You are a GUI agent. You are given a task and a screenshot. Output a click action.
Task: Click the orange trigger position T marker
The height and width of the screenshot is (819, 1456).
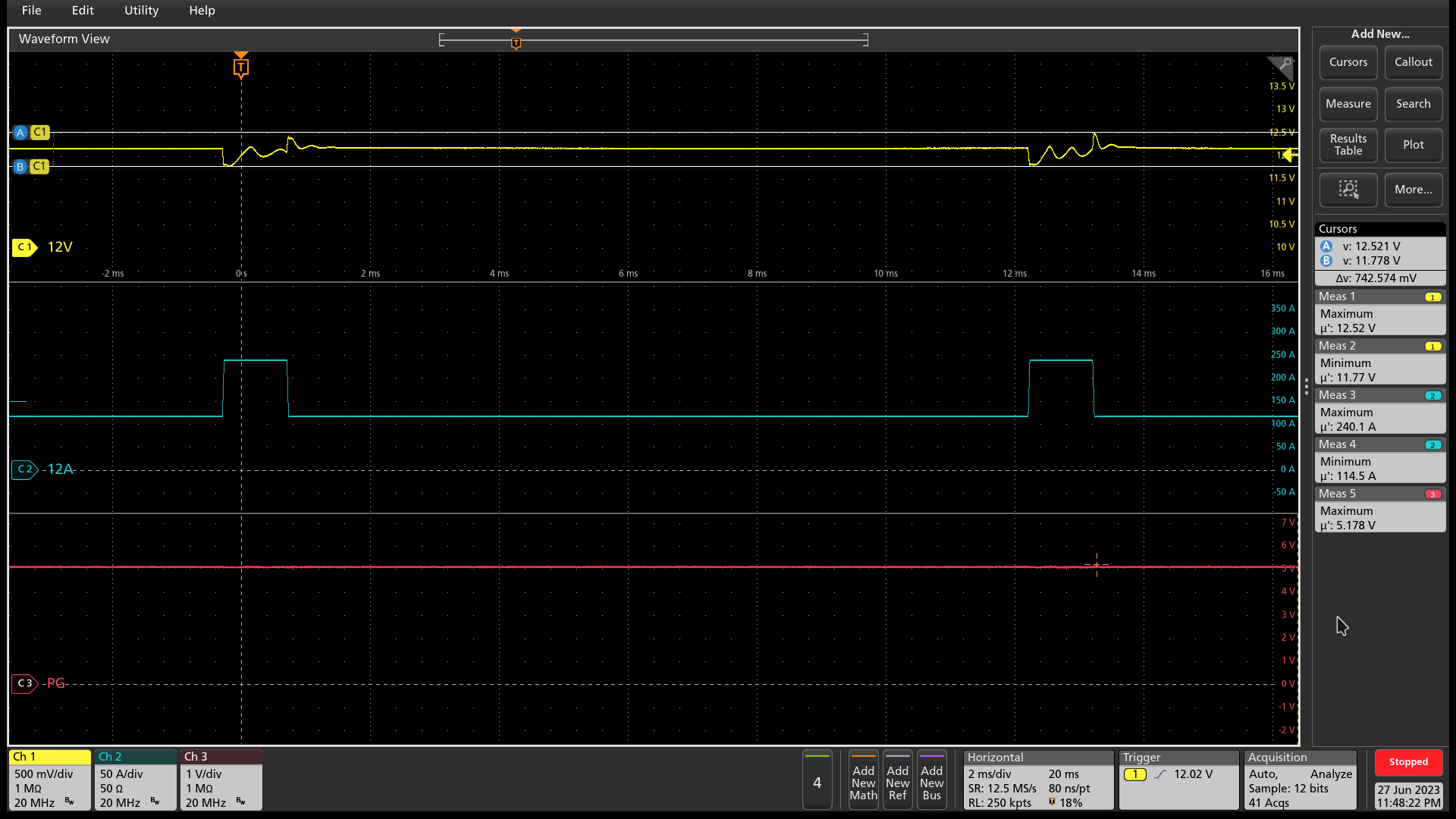tap(241, 67)
